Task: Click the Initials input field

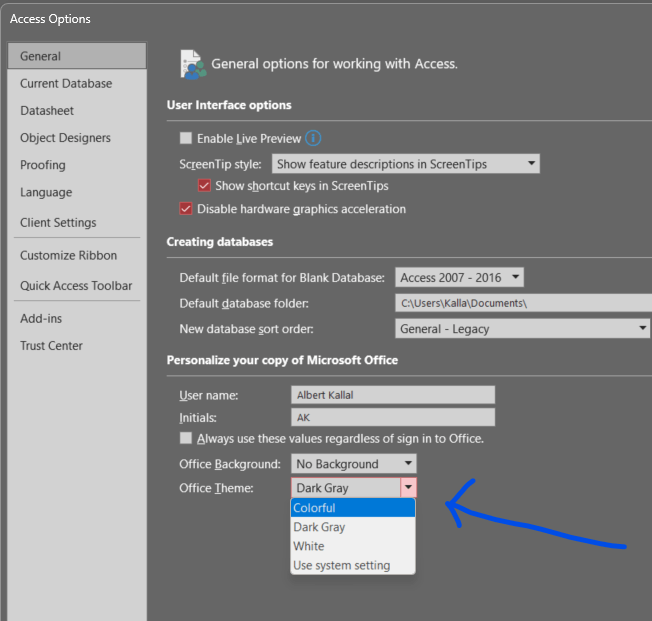Action: pos(393,417)
